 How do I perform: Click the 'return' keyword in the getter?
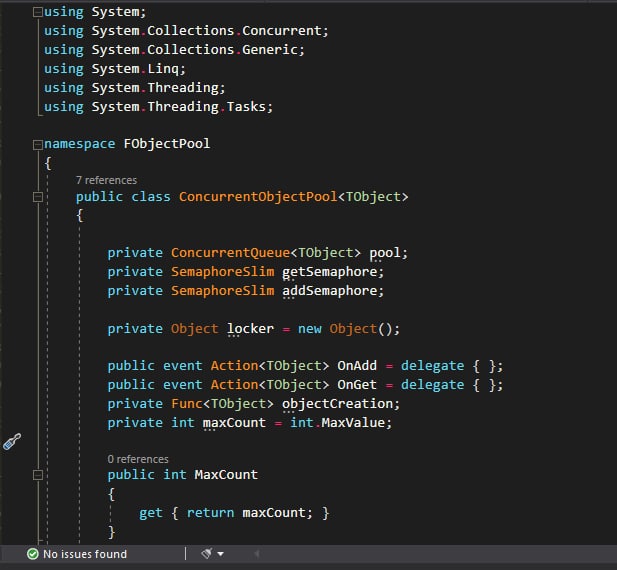pyautogui.click(x=210, y=513)
